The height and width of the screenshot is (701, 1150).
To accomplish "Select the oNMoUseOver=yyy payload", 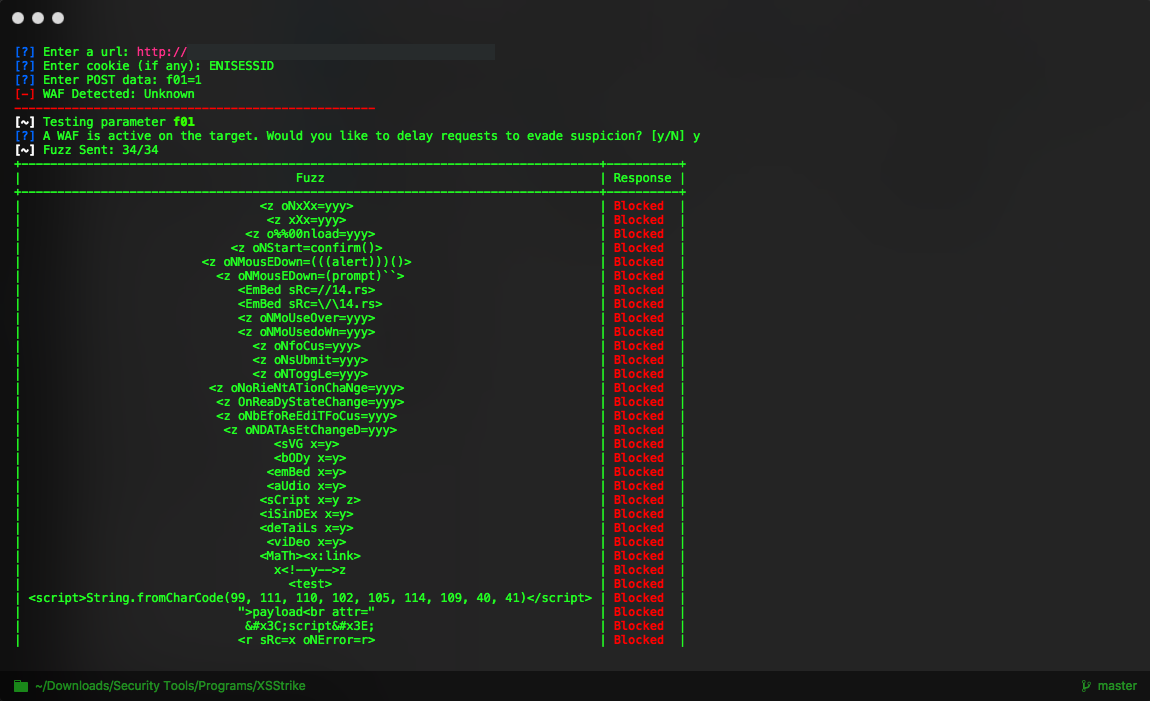I will click(306, 318).
